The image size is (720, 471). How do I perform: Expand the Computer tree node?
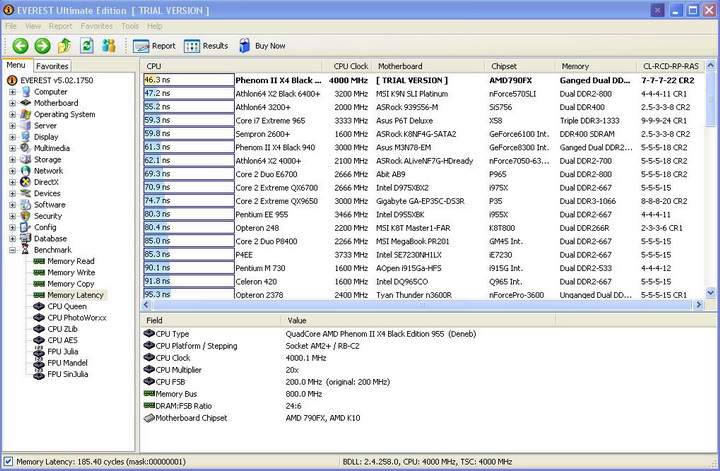click(x=12, y=92)
